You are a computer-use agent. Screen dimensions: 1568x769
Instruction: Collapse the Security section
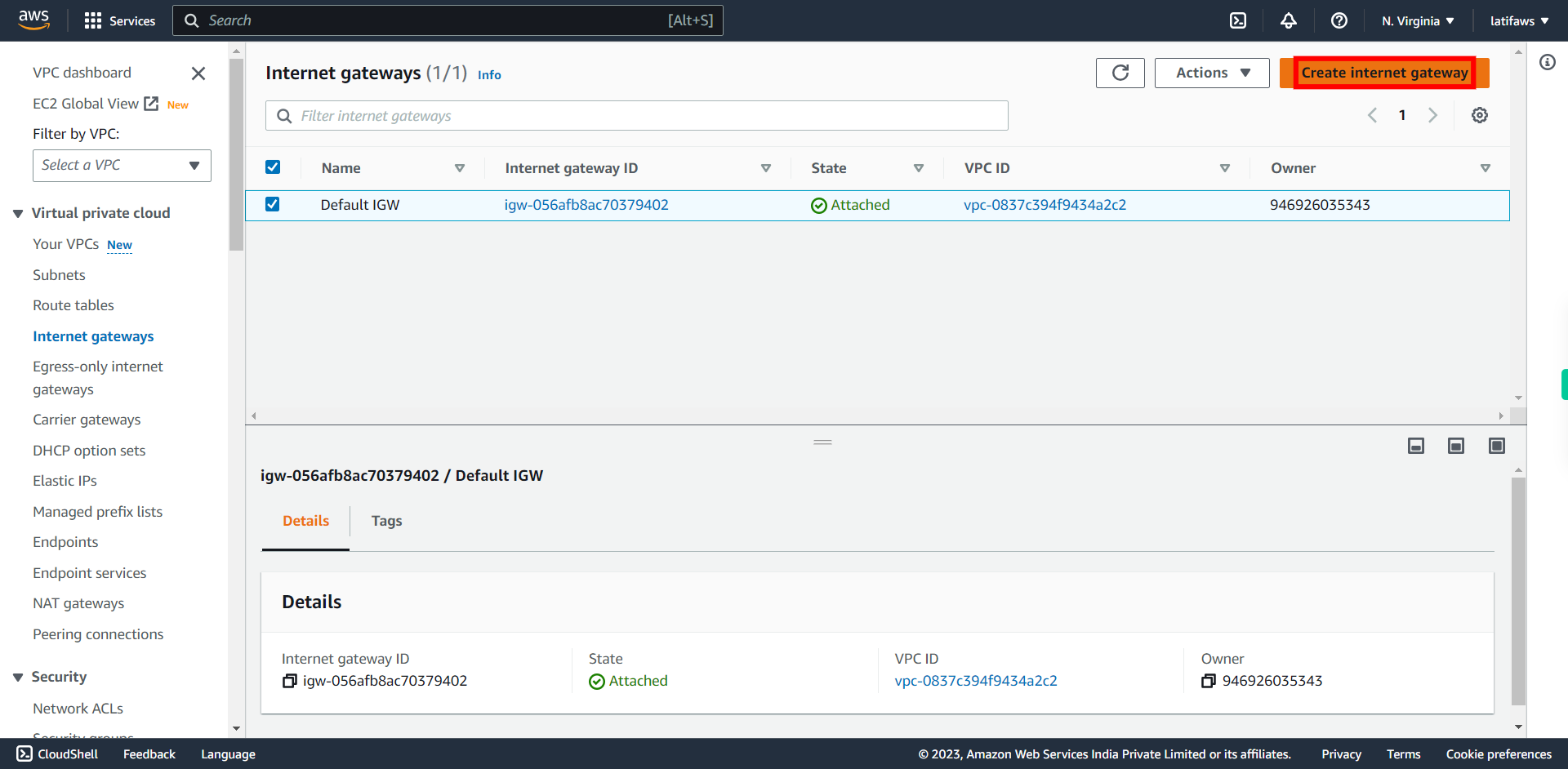point(18,678)
